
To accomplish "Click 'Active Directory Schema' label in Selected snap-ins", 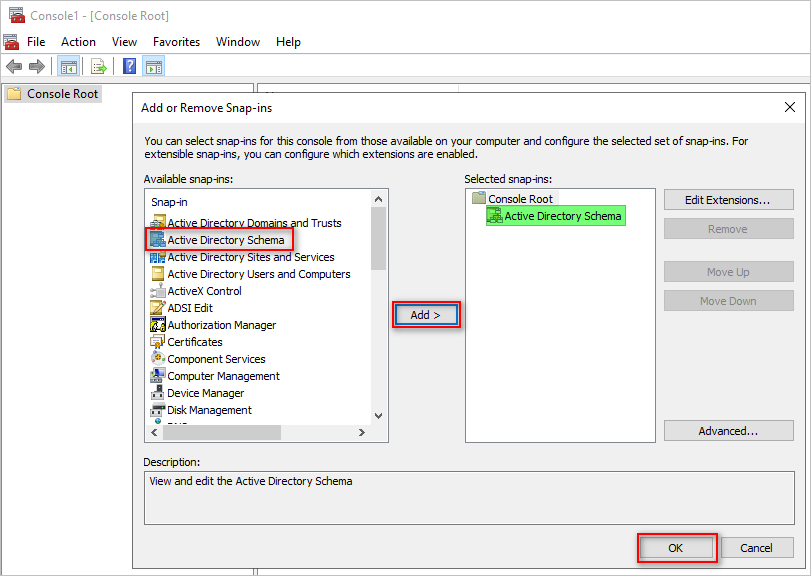I will (x=563, y=216).
